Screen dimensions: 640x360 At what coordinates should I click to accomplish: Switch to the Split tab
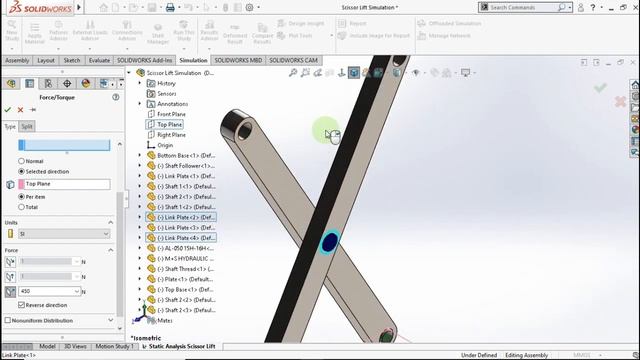[27, 127]
